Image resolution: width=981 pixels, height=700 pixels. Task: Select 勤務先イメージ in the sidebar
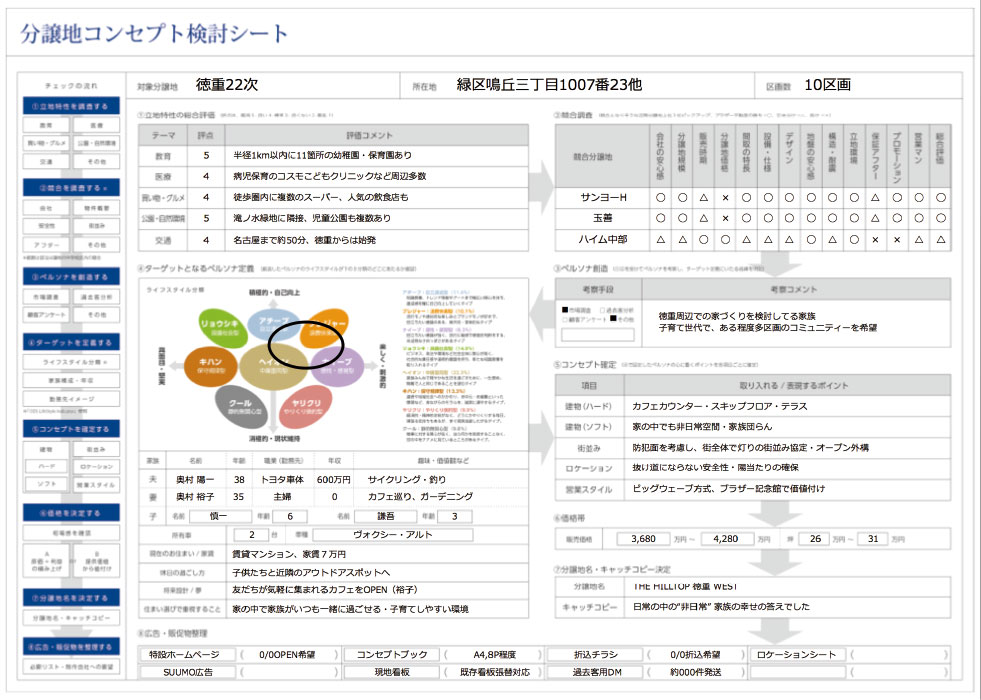[x=71, y=398]
